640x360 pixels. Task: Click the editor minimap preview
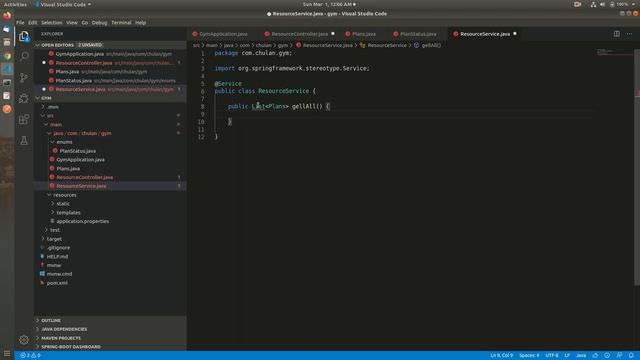pyautogui.click(x=615, y=52)
